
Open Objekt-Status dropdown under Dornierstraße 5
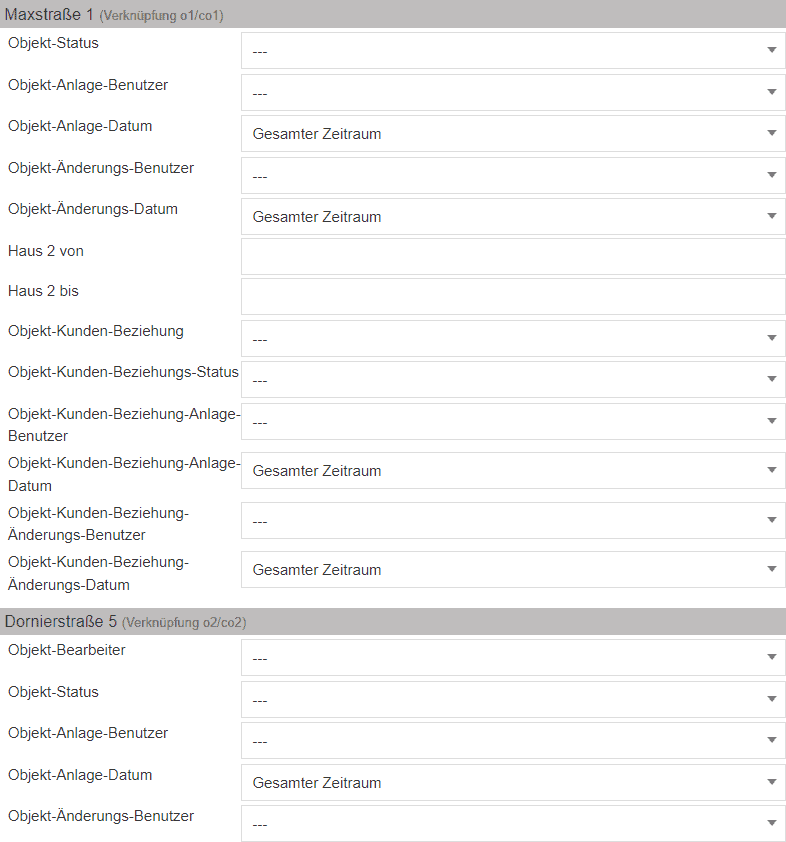point(512,700)
